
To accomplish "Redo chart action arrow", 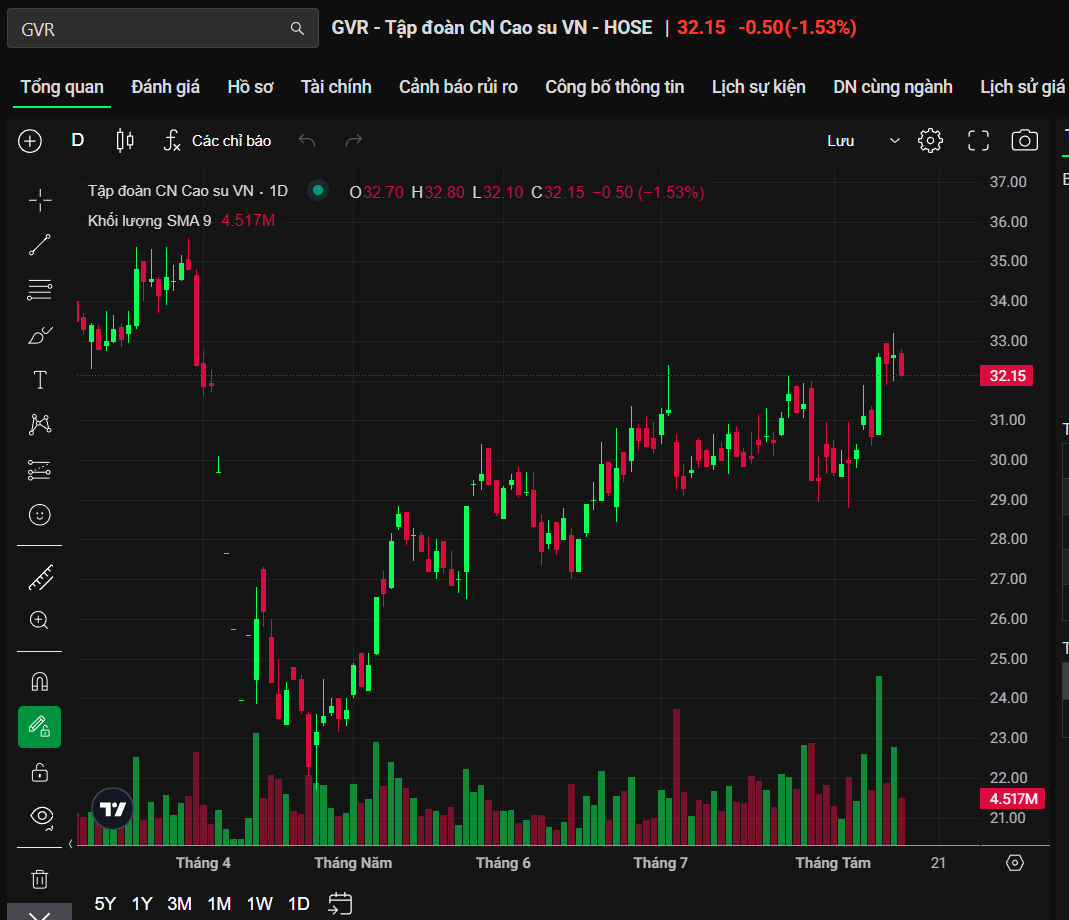I will pyautogui.click(x=354, y=140).
